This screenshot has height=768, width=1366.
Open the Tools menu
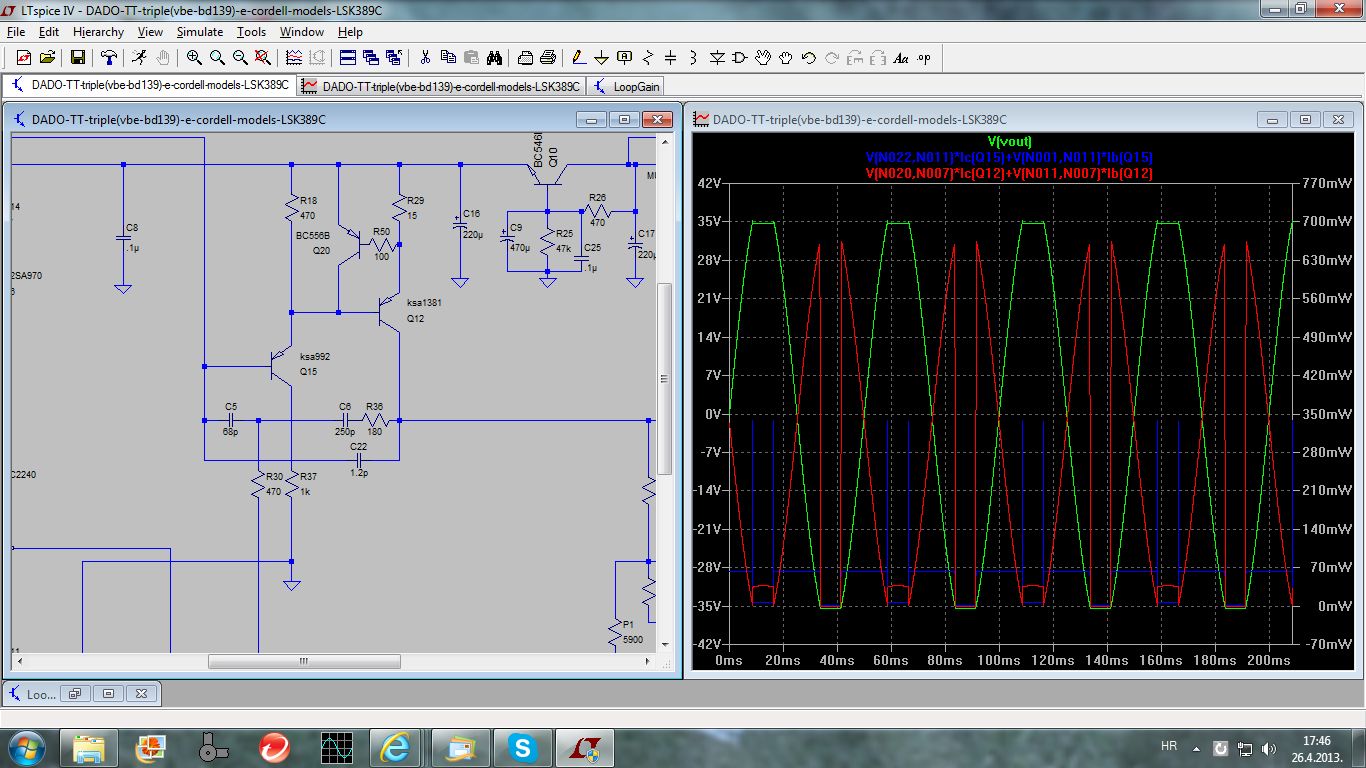(251, 32)
